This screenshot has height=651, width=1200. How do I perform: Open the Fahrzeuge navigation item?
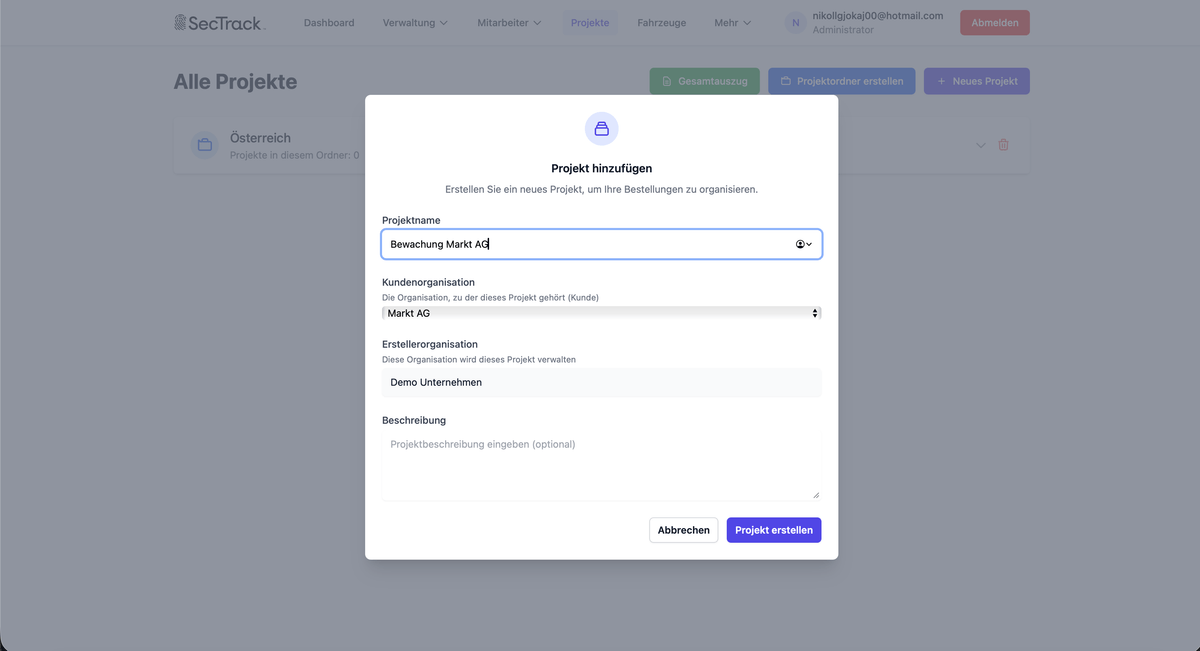pyautogui.click(x=661, y=23)
